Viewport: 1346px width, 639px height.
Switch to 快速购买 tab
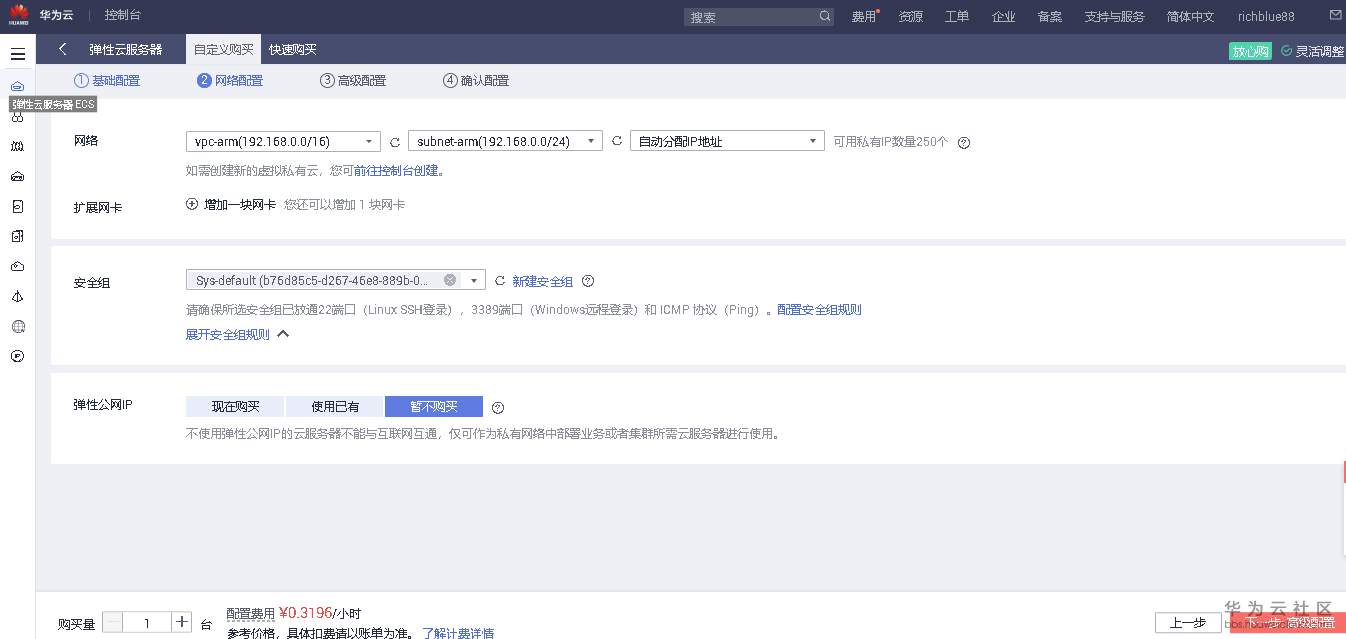(x=293, y=49)
